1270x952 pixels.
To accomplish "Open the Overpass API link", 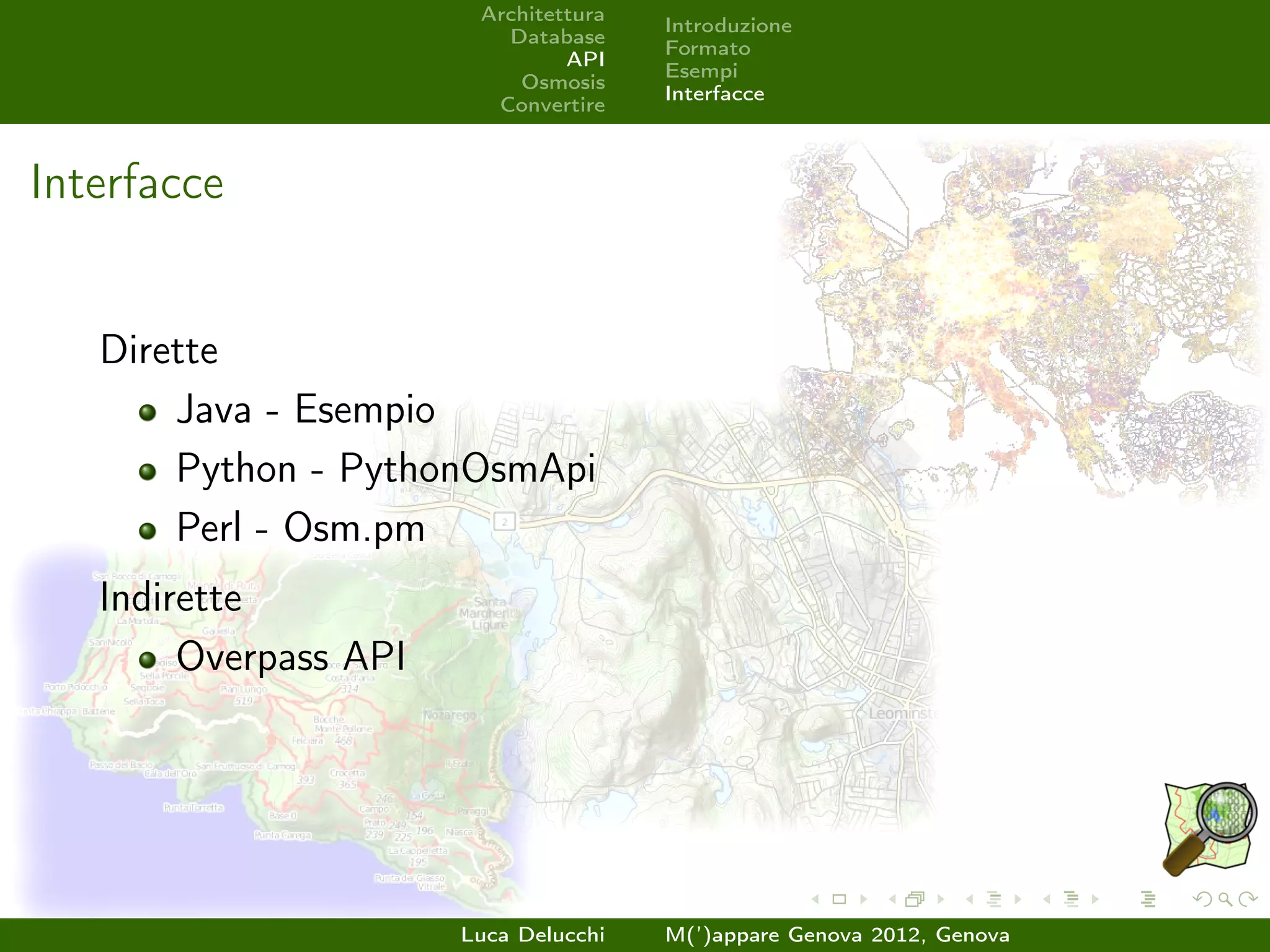I will click(291, 656).
